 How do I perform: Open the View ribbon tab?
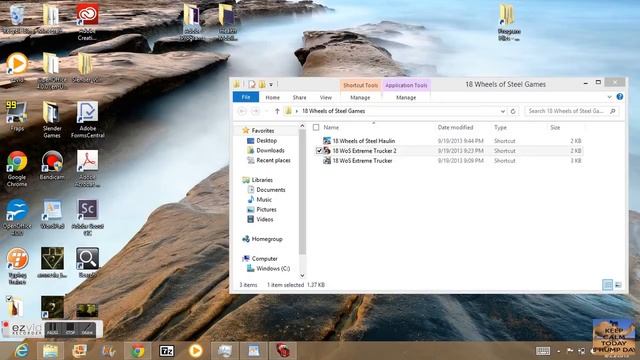326,98
